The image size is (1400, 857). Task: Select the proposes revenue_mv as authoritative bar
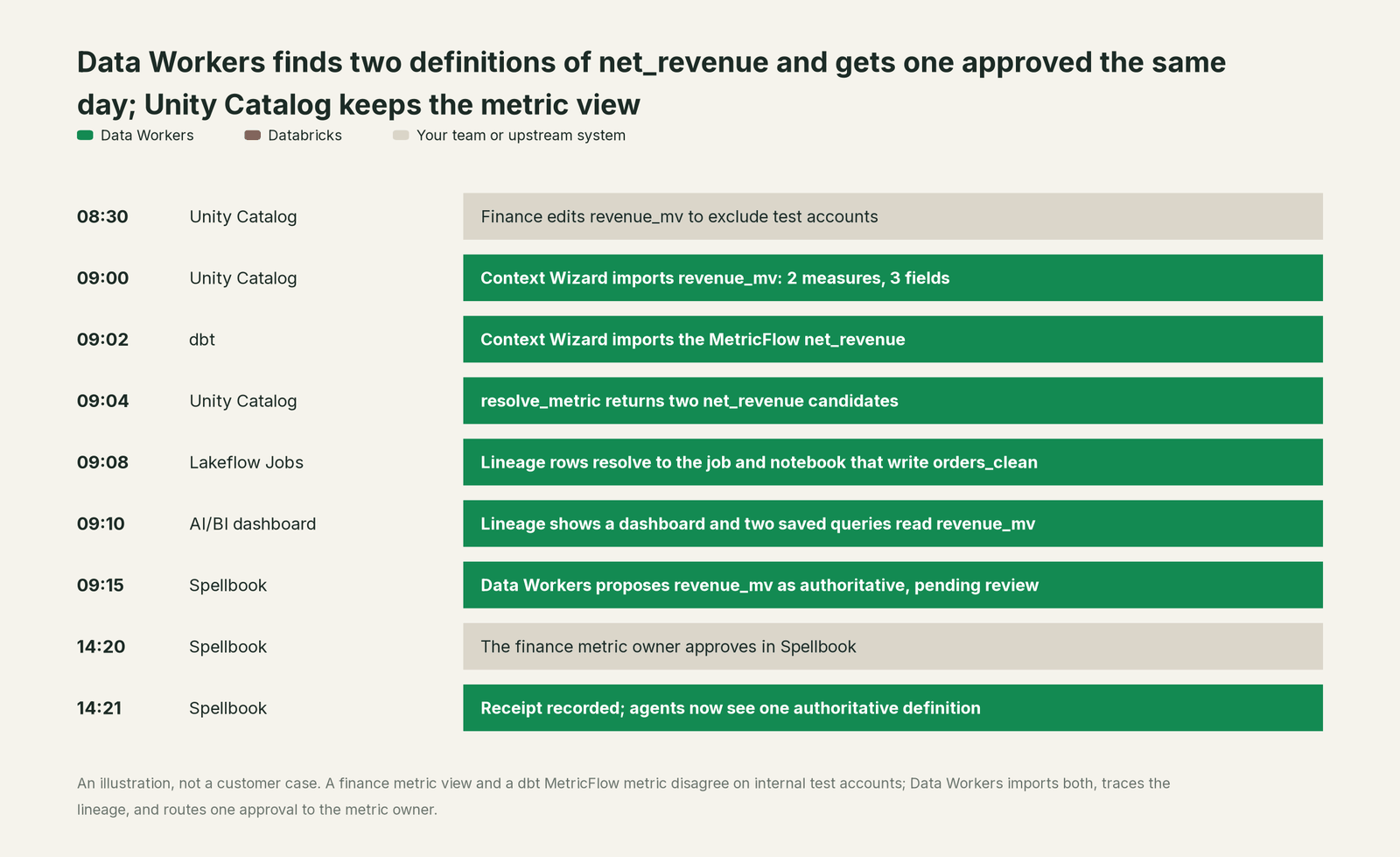[892, 585]
